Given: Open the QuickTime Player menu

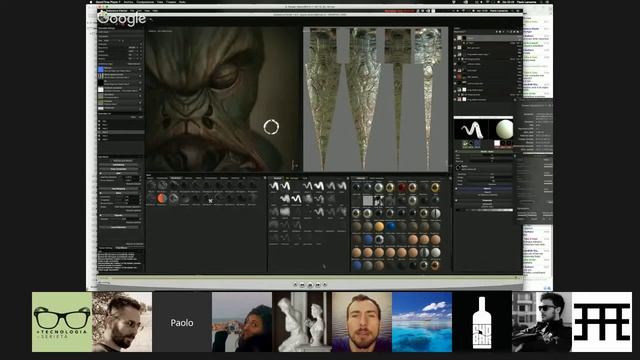Looking at the screenshot, I should [107, 2].
